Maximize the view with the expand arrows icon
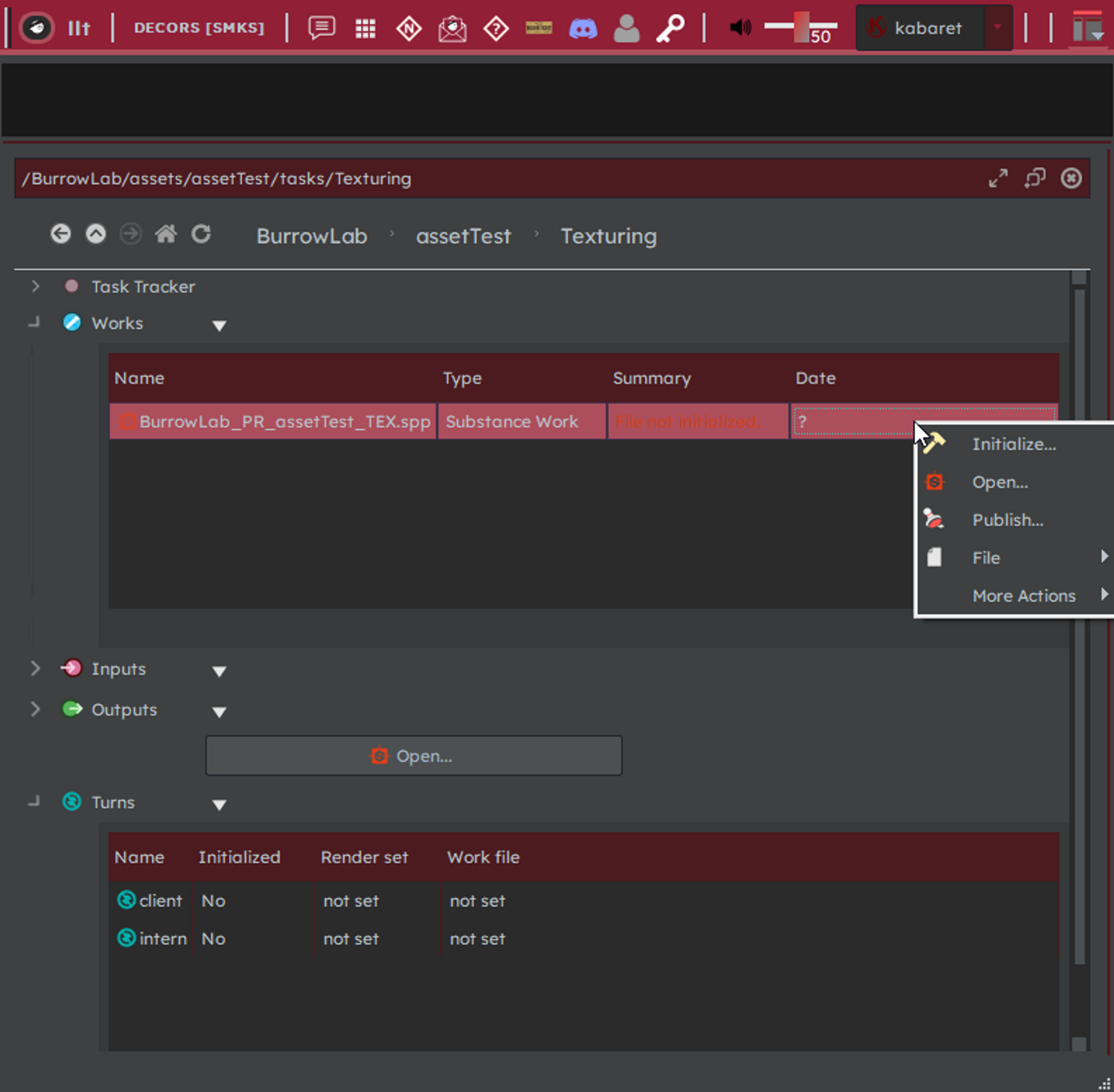The image size is (1114, 1092). pyautogui.click(x=998, y=178)
